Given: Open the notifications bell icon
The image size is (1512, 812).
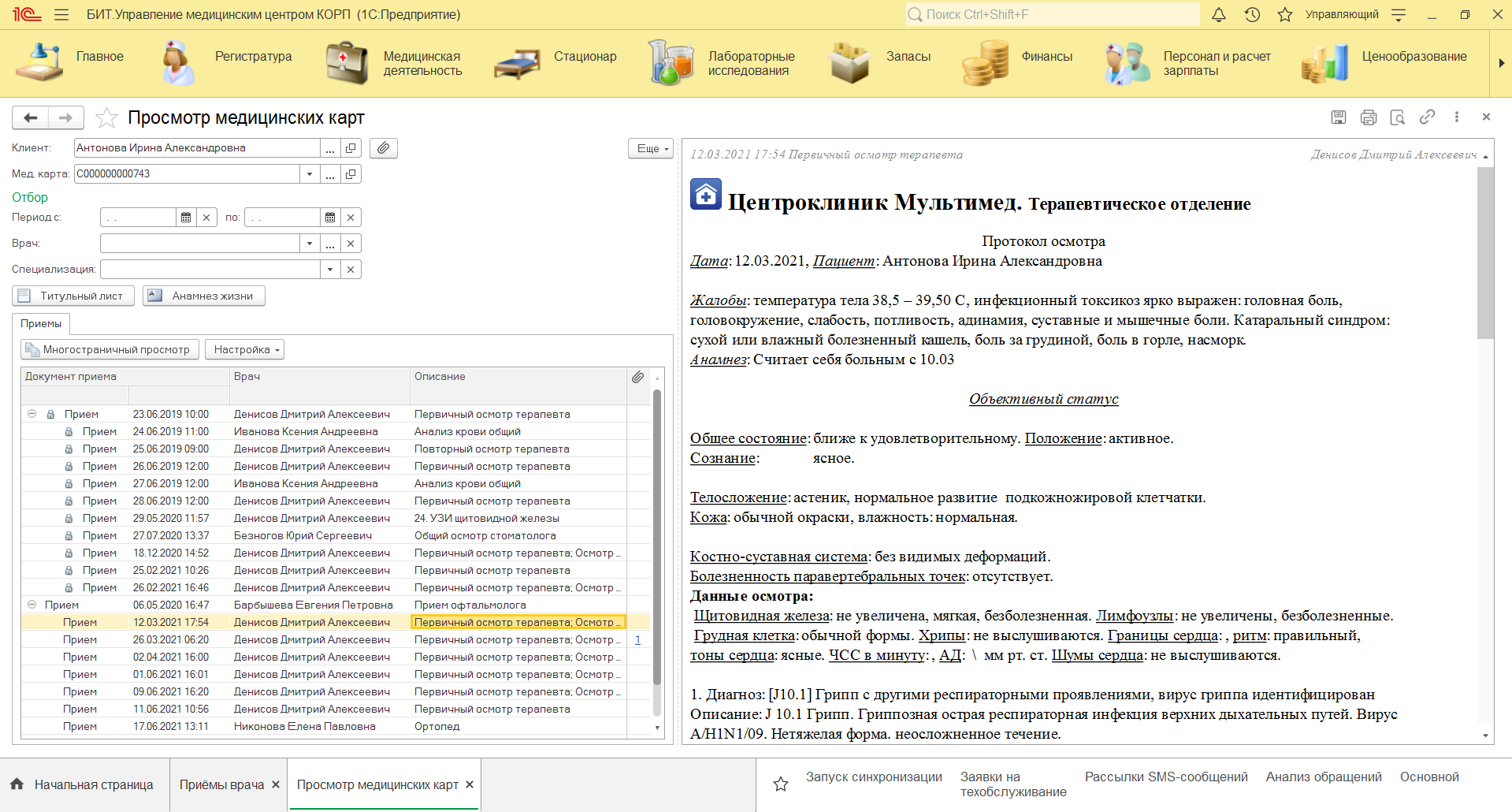Looking at the screenshot, I should pyautogui.click(x=1218, y=14).
